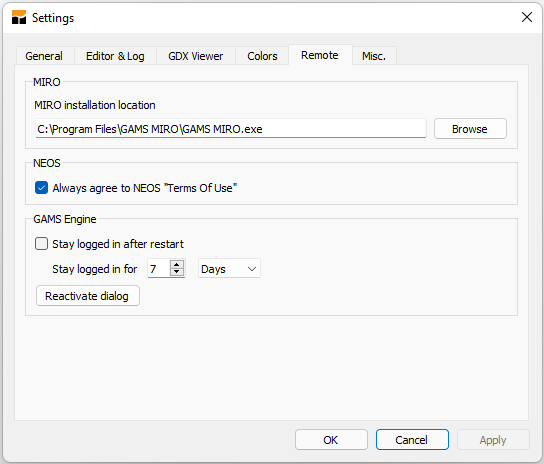Viewport: 544px width, 464px height.
Task: Select the GDX Viewer tab
Action: (x=196, y=56)
